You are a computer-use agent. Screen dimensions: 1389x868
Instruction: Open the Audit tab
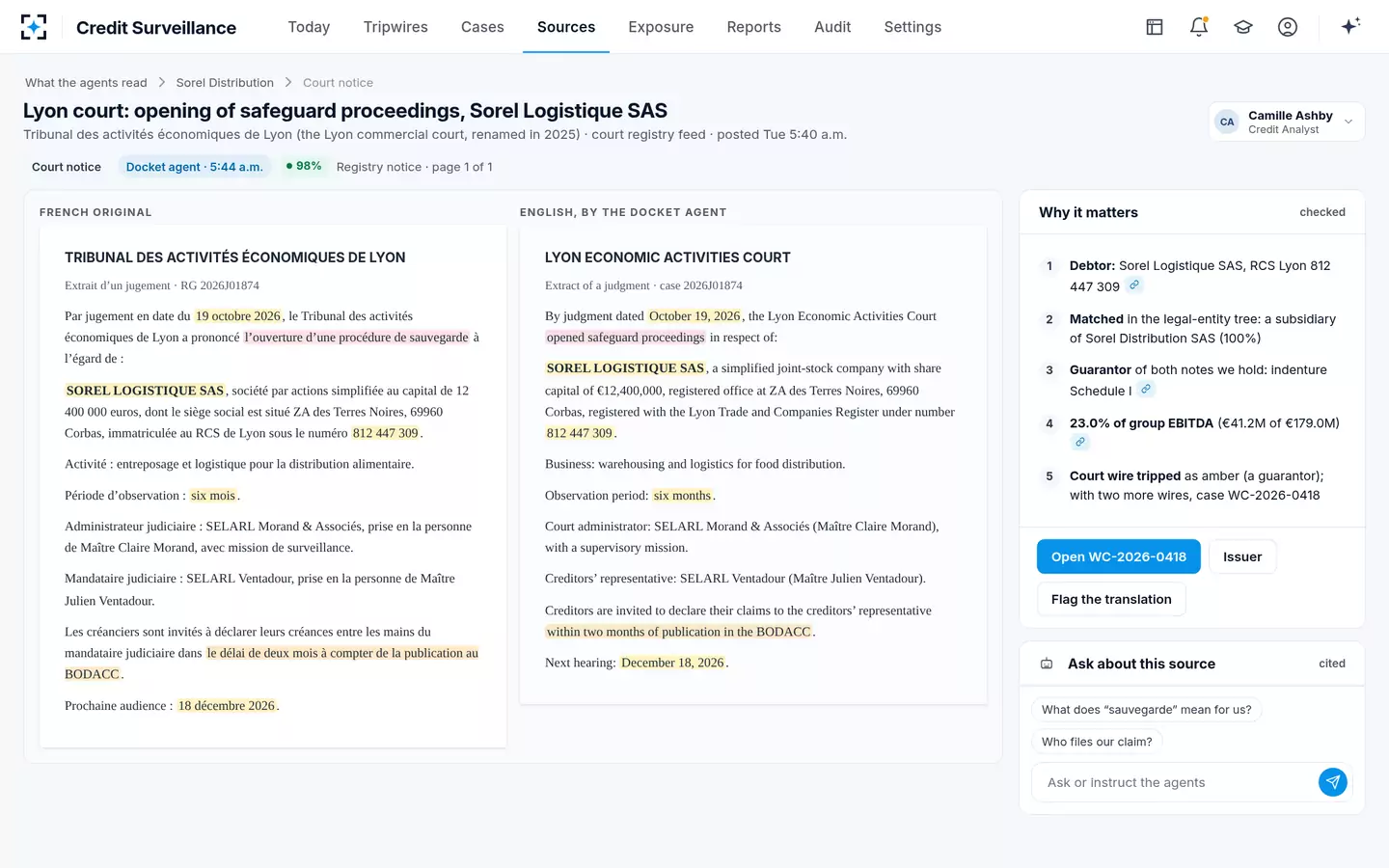(832, 27)
